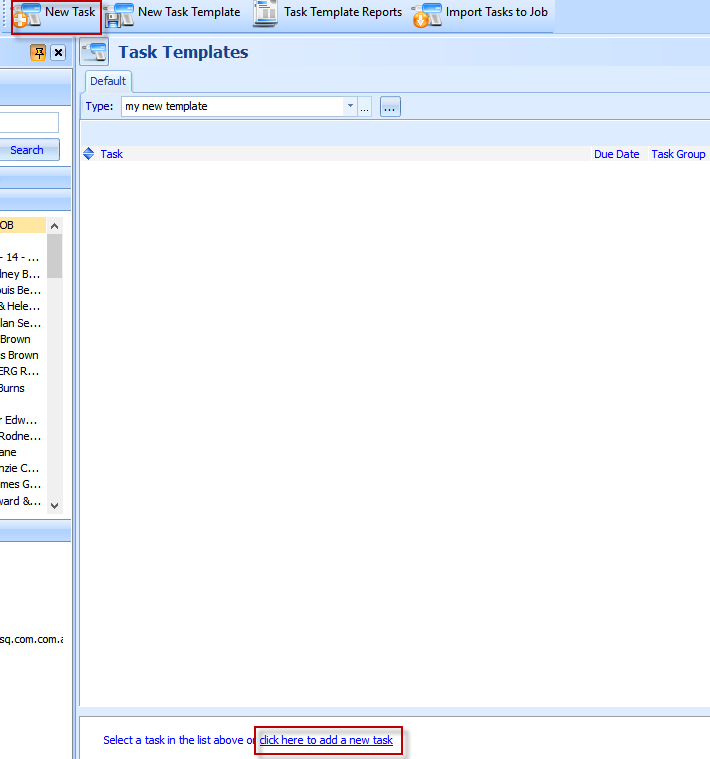The width and height of the screenshot is (710, 759).
Task: Click the sort icon beside Task column
Action: point(89,154)
